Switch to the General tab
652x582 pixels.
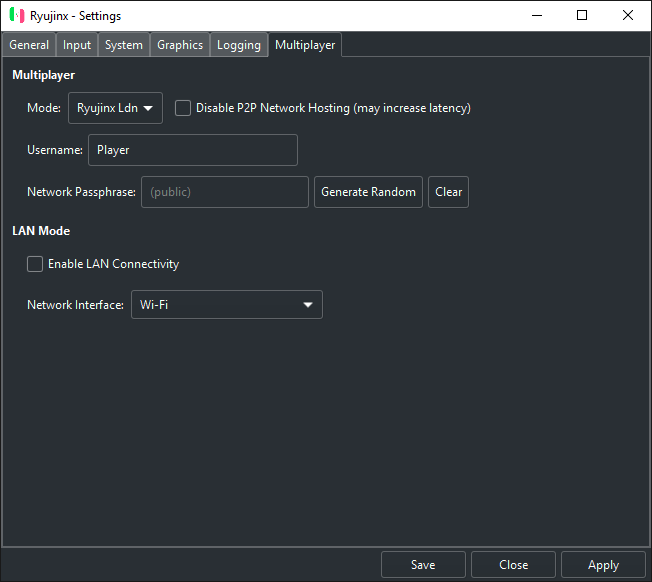click(29, 45)
